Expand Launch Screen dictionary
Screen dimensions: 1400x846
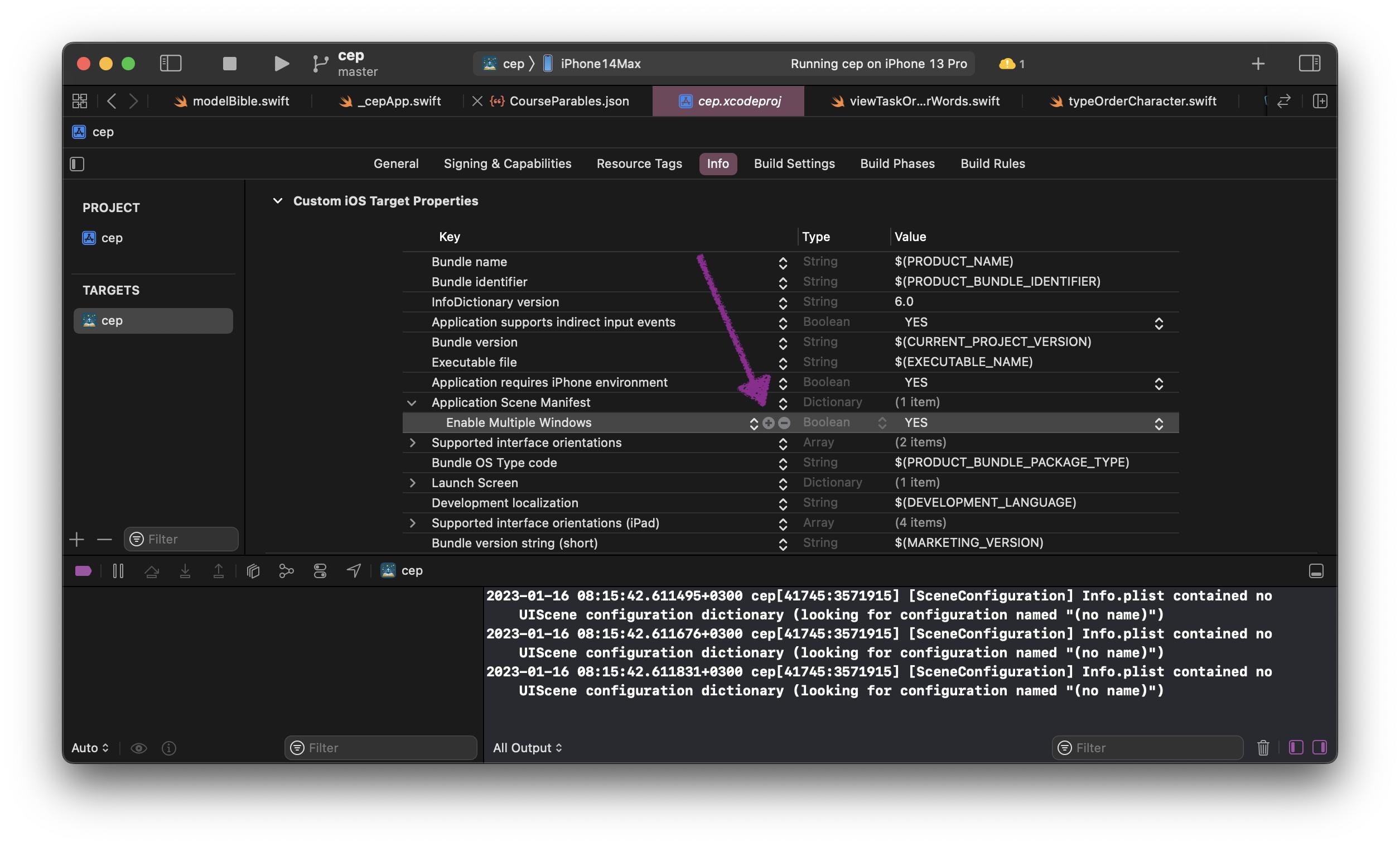coord(413,483)
